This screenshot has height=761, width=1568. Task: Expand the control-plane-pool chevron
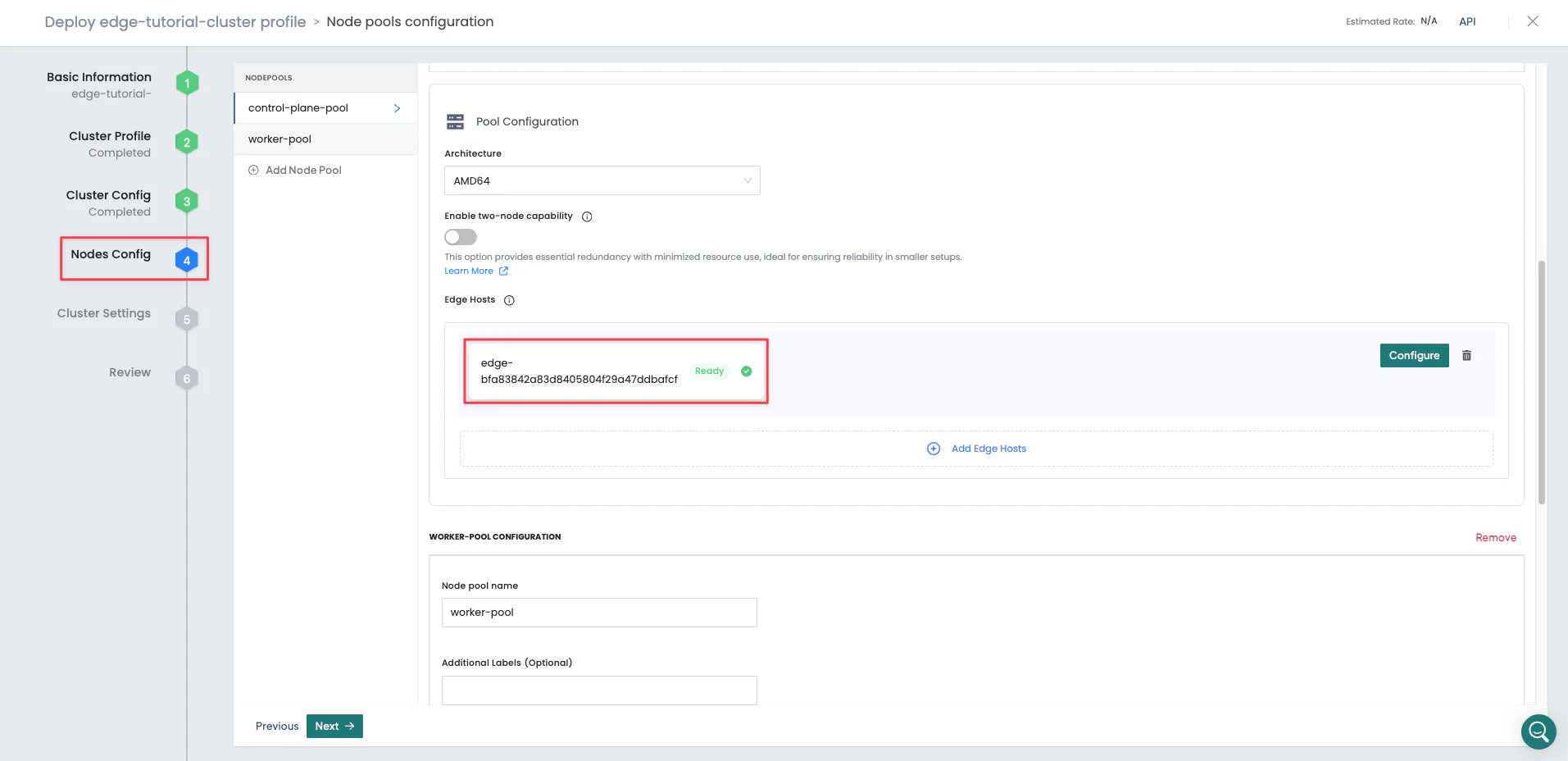tap(397, 107)
